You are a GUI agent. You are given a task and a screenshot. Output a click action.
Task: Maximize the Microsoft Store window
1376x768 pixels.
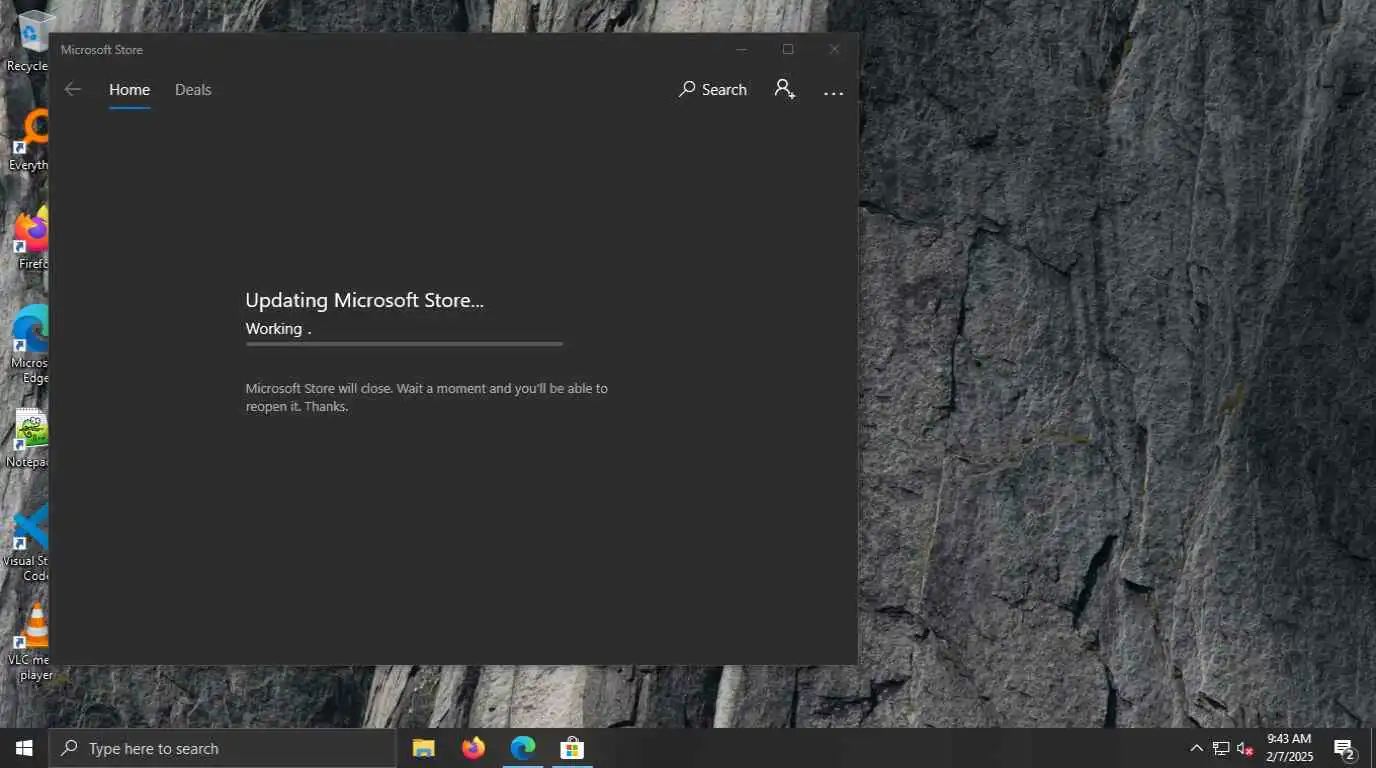pos(788,49)
